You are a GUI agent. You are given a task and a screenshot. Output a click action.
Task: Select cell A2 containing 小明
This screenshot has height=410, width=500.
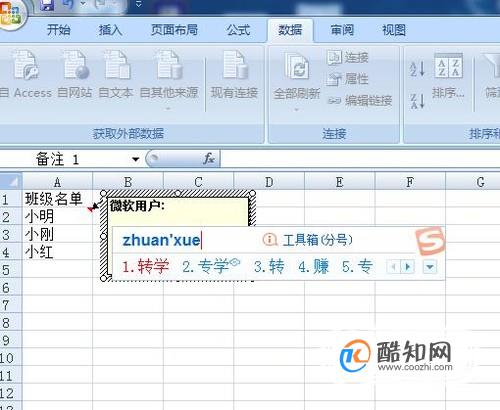[x=57, y=217]
